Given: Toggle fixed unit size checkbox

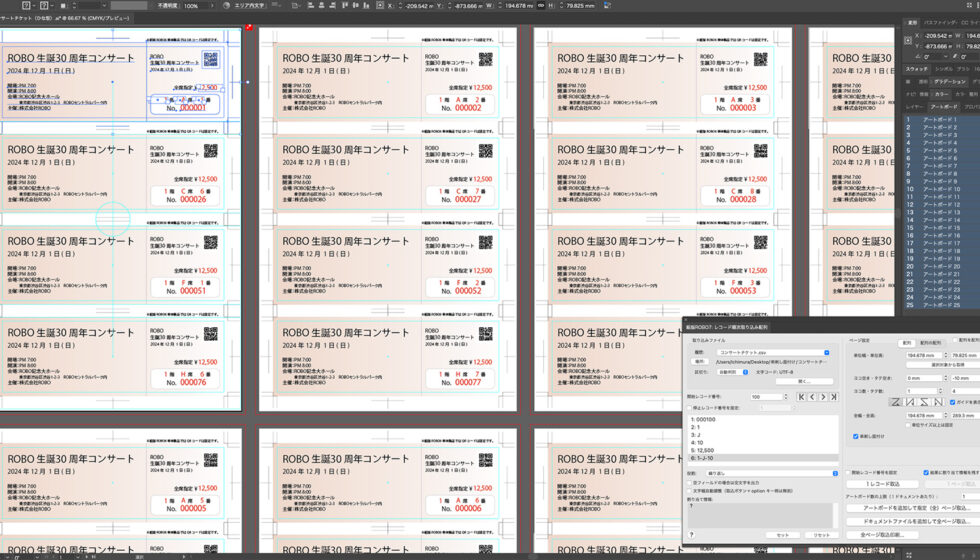Looking at the screenshot, I should (908, 425).
